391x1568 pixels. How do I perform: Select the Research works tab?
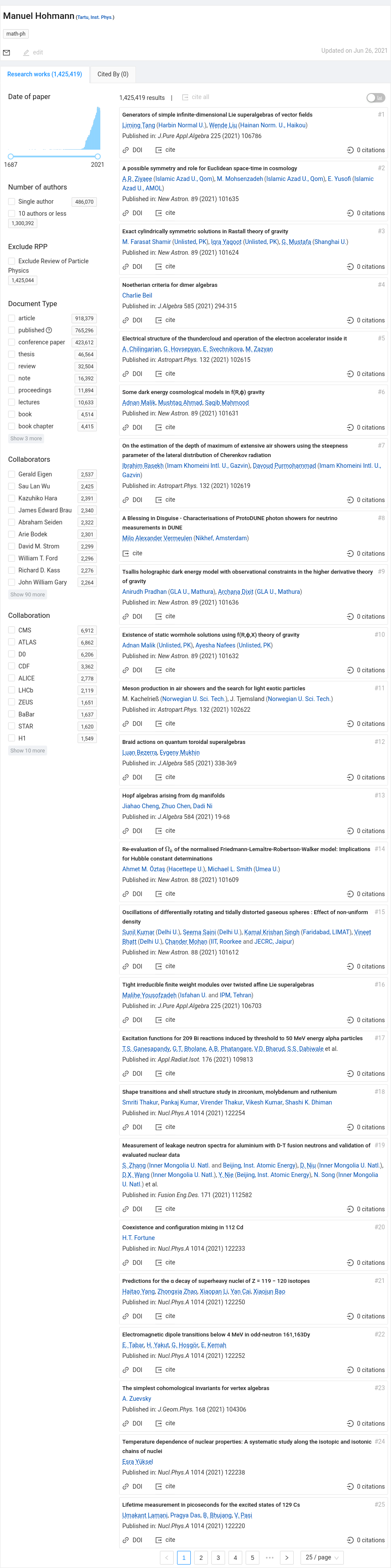click(45, 74)
